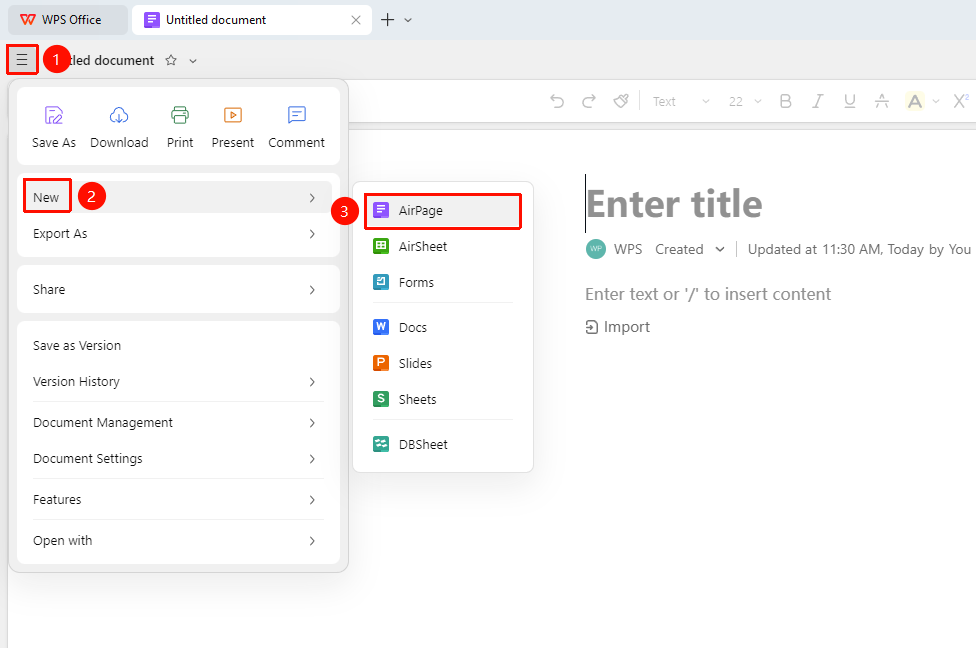Click the Save As icon

click(x=54, y=115)
